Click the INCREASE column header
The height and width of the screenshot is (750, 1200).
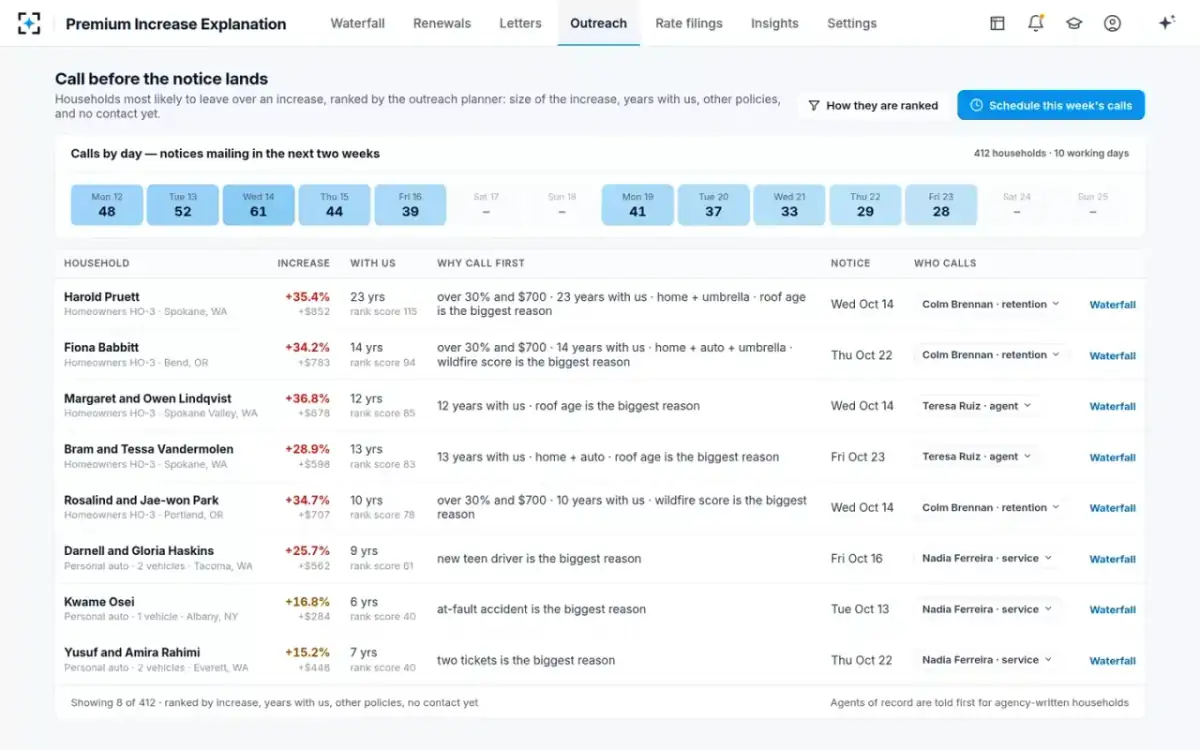click(x=303, y=263)
